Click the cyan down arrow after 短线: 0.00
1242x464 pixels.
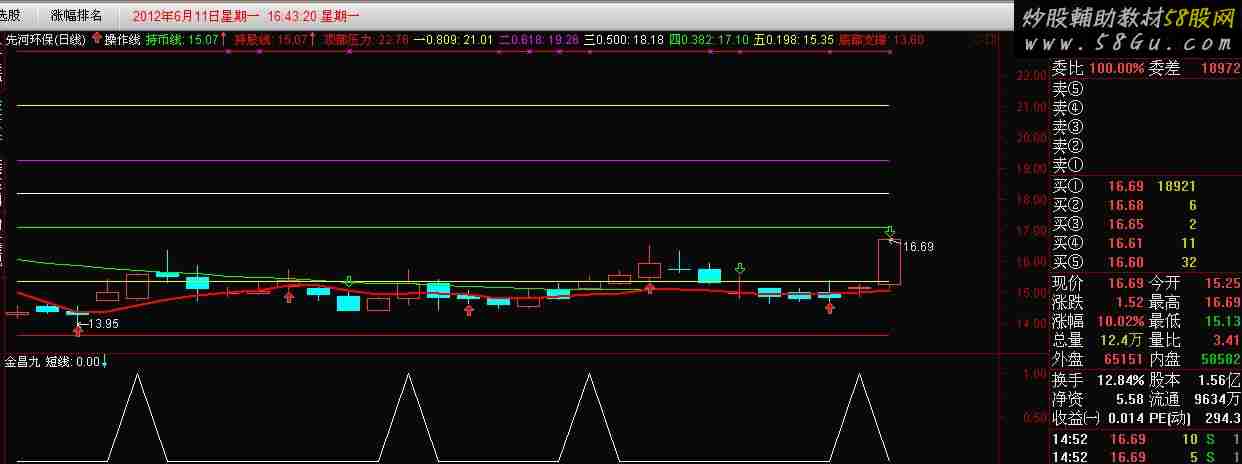coord(104,362)
